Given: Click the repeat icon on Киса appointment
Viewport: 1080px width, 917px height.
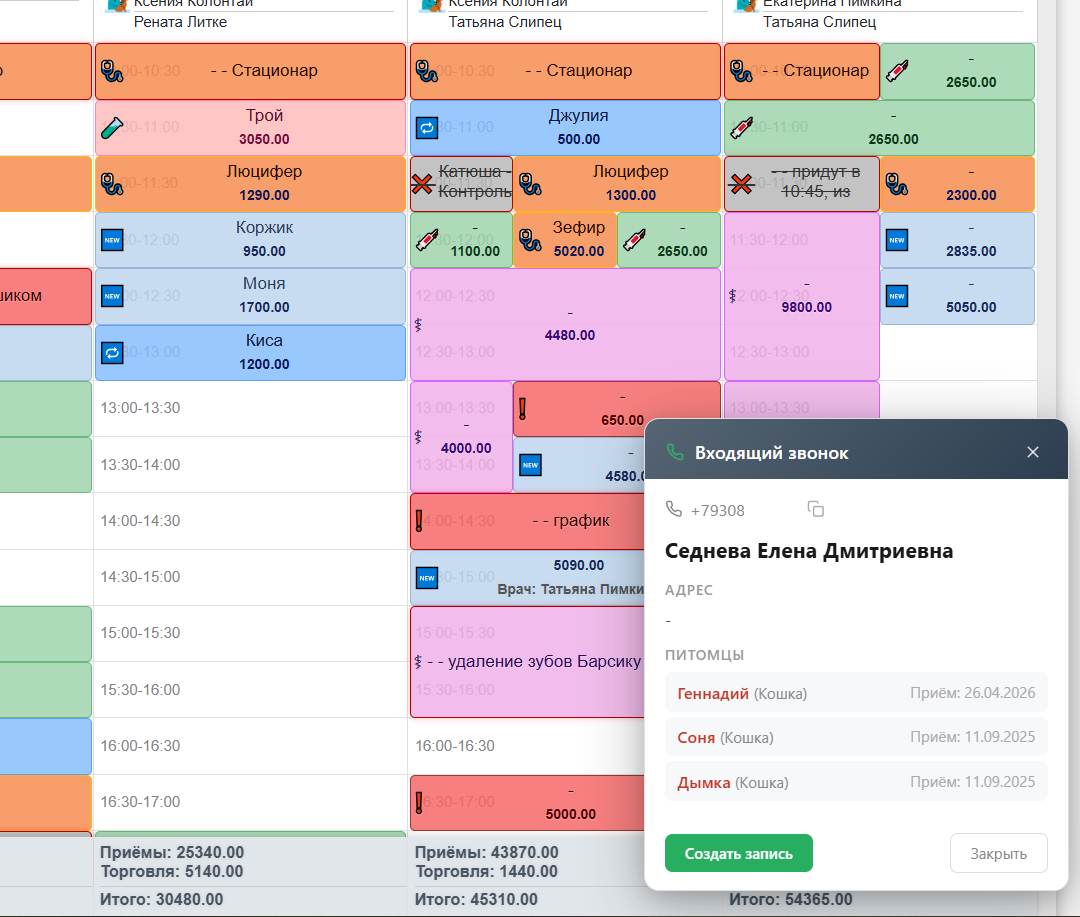Looking at the screenshot, I should click(112, 353).
